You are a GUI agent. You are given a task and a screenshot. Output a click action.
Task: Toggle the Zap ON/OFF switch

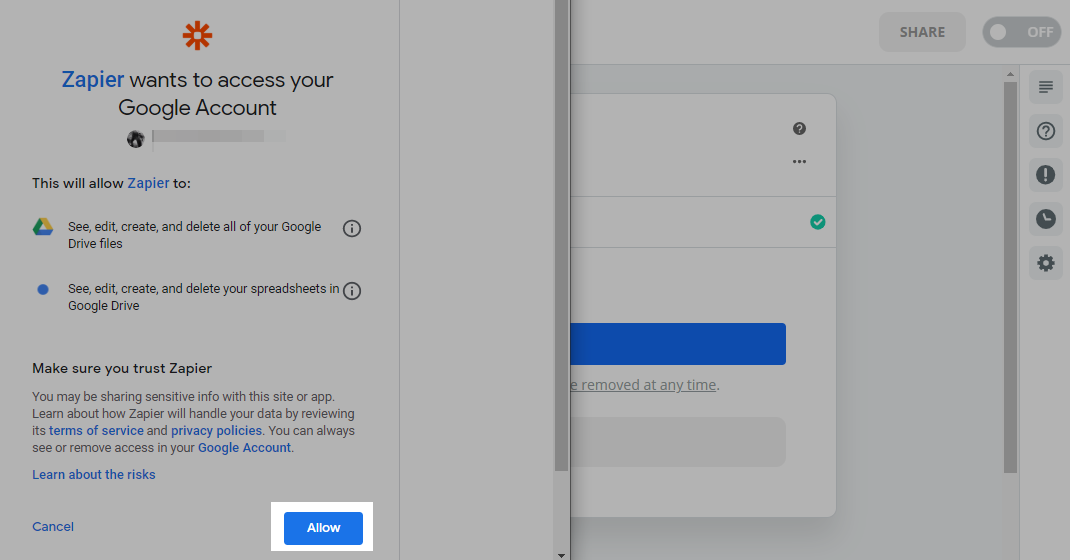coord(1022,32)
